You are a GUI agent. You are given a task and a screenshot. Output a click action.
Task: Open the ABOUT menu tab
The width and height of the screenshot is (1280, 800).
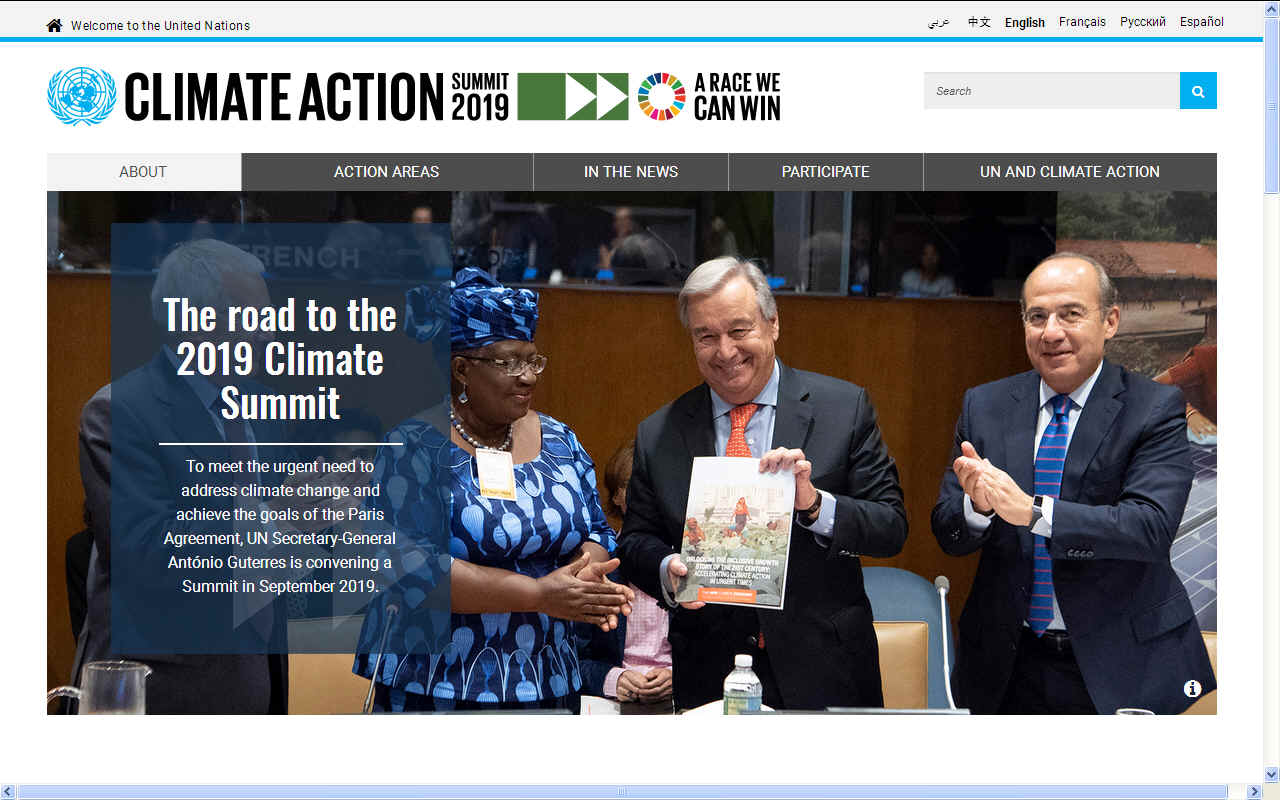[144, 172]
